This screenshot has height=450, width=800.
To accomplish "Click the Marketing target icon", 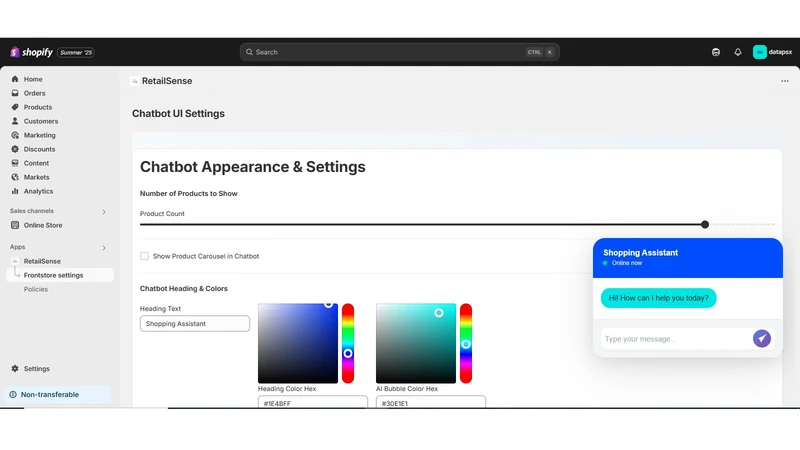I will click(x=15, y=135).
